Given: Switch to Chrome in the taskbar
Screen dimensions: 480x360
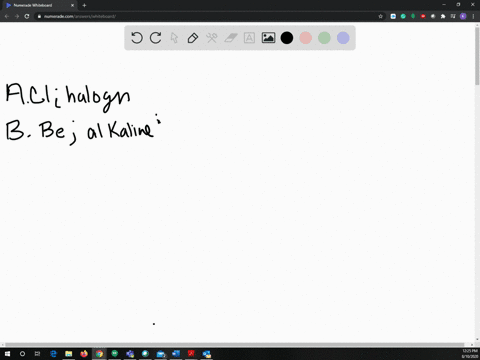Looking at the screenshot, I should [x=99, y=354].
